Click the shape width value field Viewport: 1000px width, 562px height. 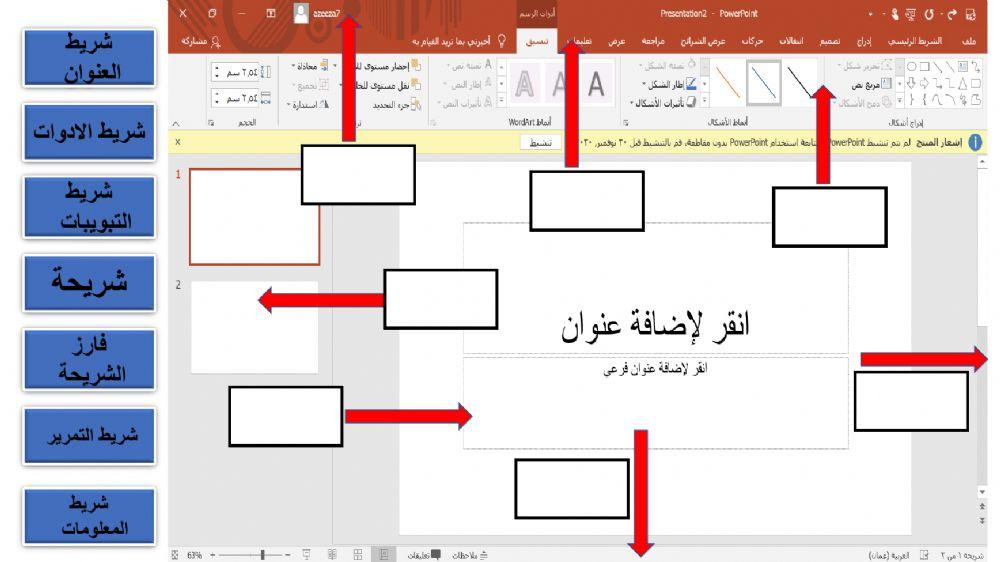click(240, 98)
